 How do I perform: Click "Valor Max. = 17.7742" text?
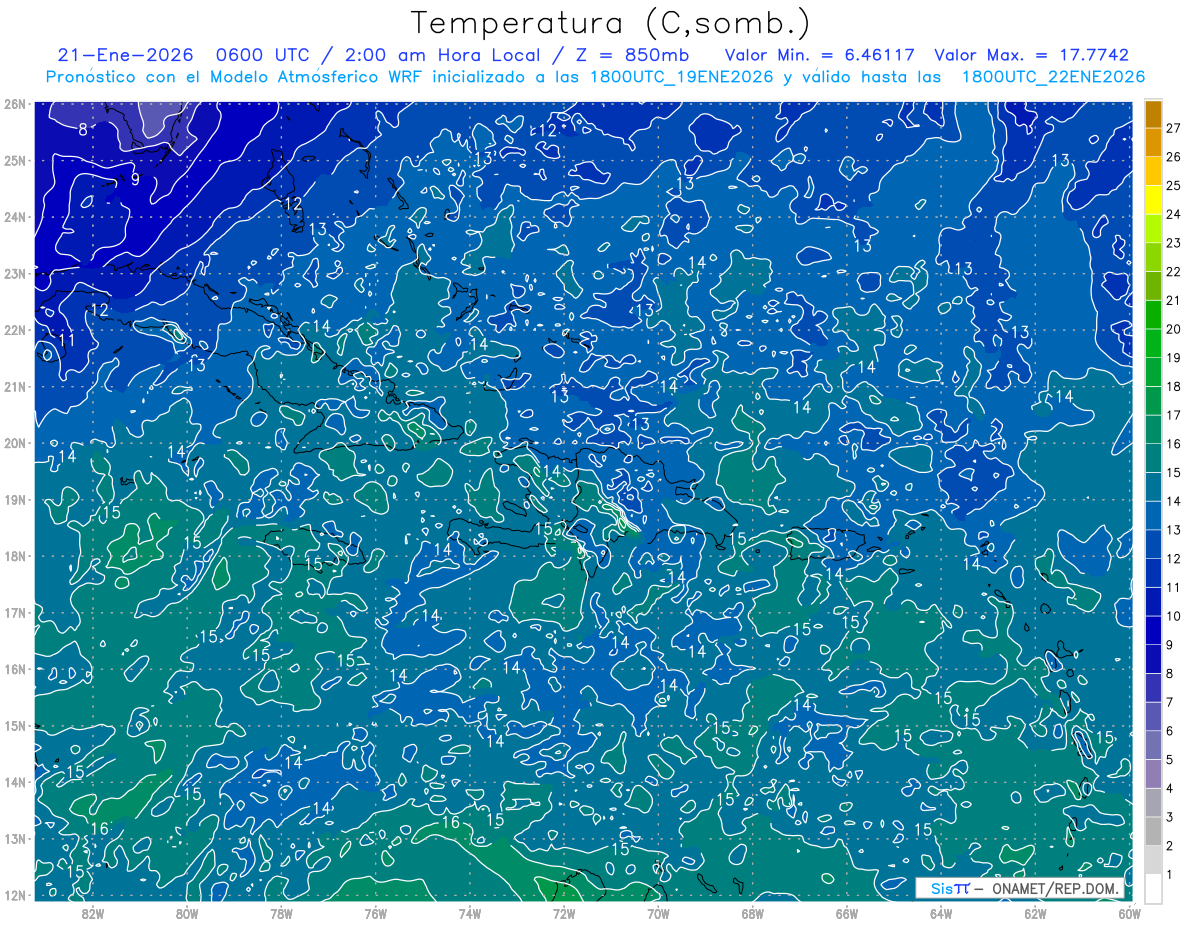coord(1031,56)
